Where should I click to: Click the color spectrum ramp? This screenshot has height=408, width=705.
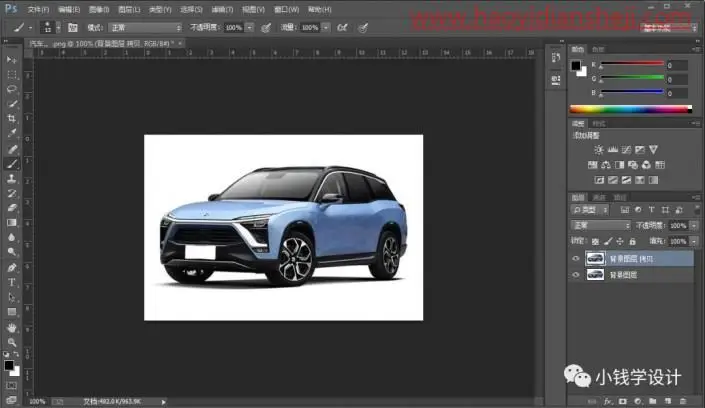(631, 109)
